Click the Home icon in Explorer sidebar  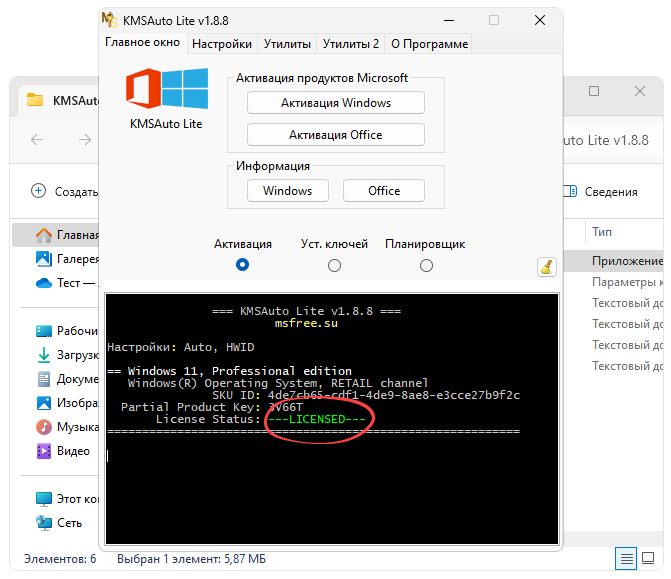[x=44, y=235]
